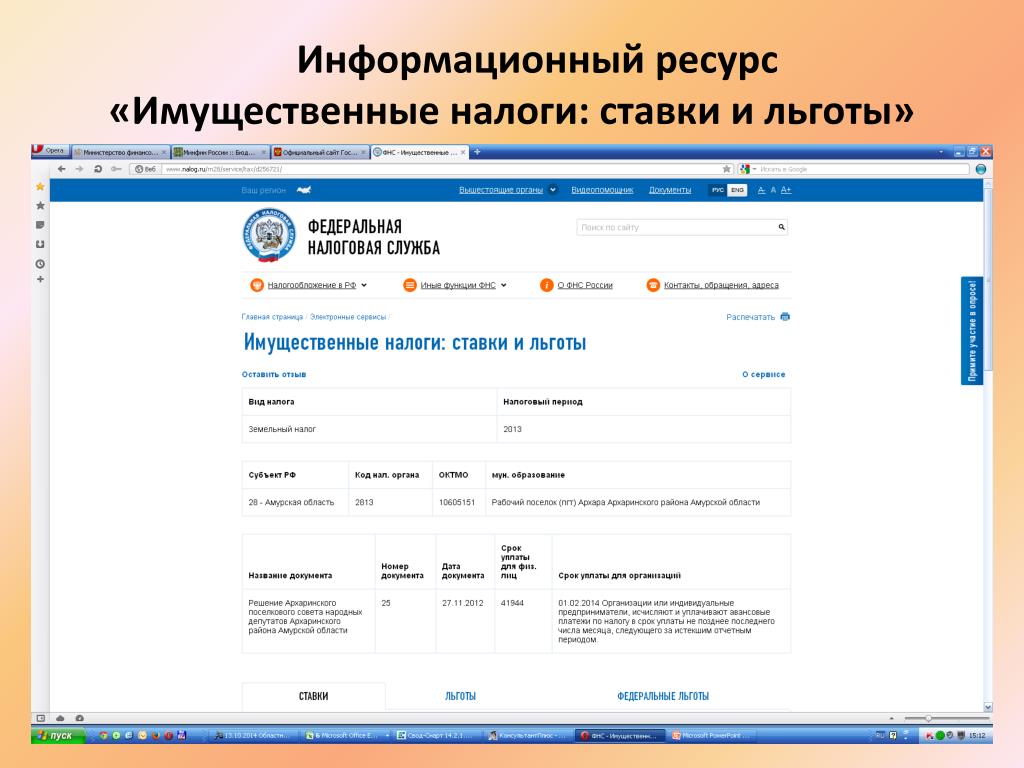Click the Оставить отзыв link
This screenshot has height=768, width=1024.
point(274,374)
